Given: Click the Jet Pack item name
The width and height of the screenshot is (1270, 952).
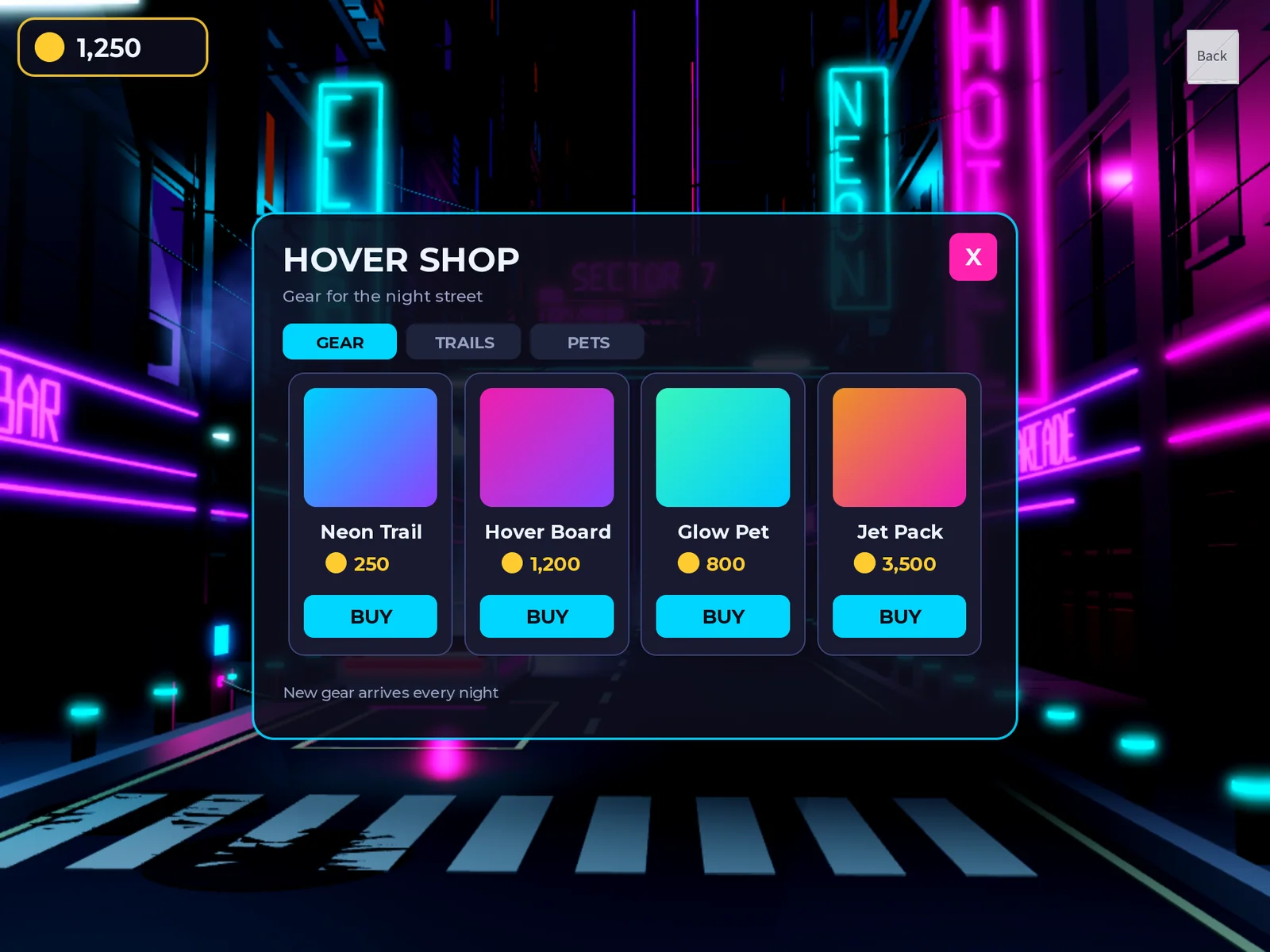Looking at the screenshot, I should [899, 532].
